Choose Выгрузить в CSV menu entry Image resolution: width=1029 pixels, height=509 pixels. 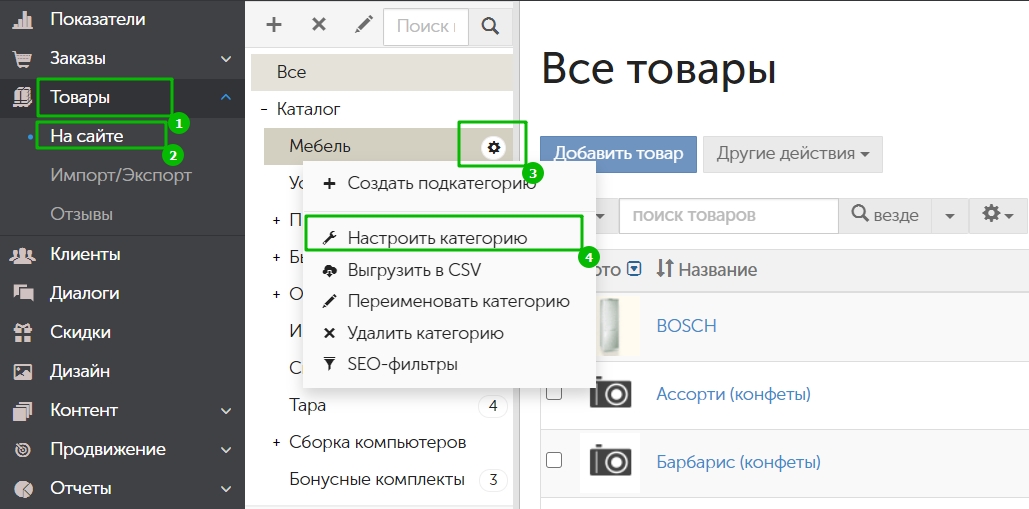coord(414,270)
